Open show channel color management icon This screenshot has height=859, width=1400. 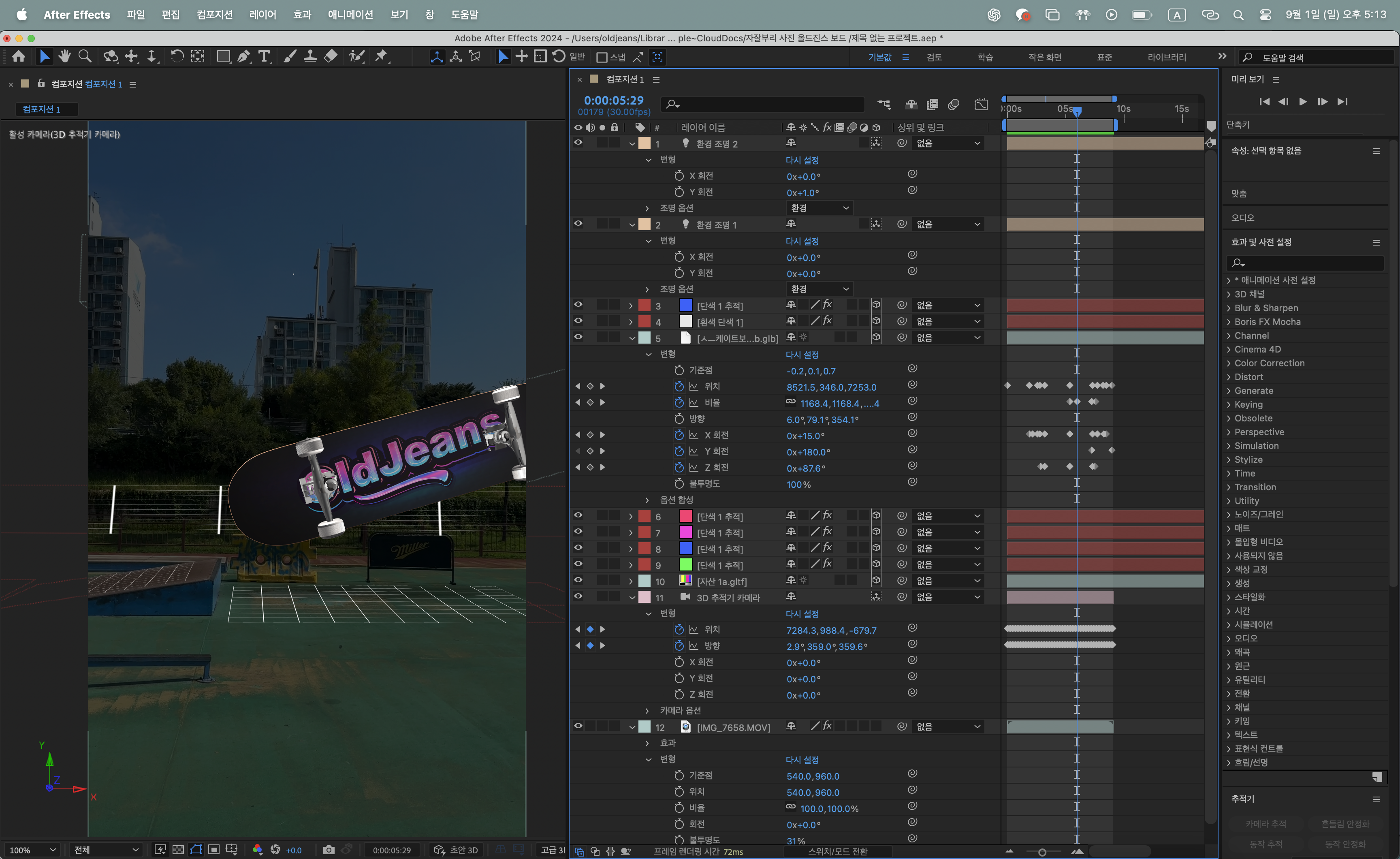point(257,849)
